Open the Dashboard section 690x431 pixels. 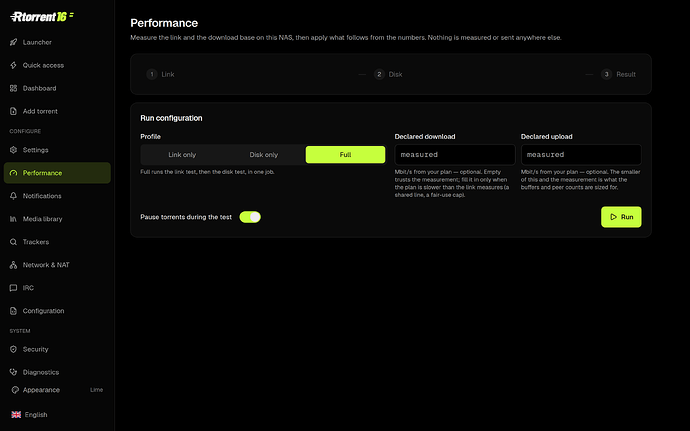pyautogui.click(x=57, y=88)
